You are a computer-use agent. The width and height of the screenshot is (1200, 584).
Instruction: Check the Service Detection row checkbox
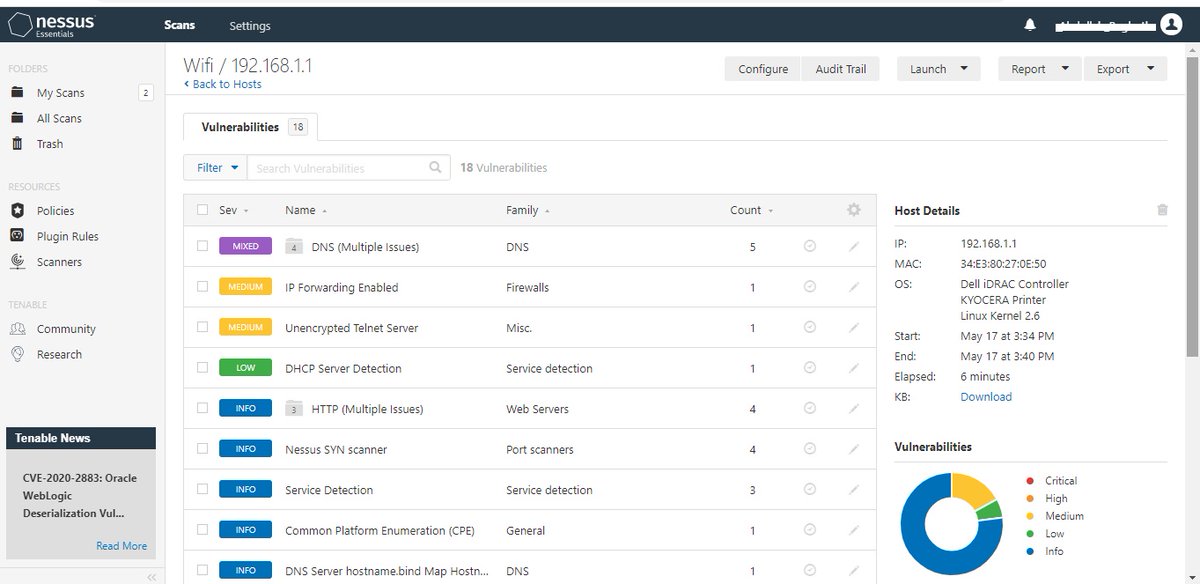[203, 489]
